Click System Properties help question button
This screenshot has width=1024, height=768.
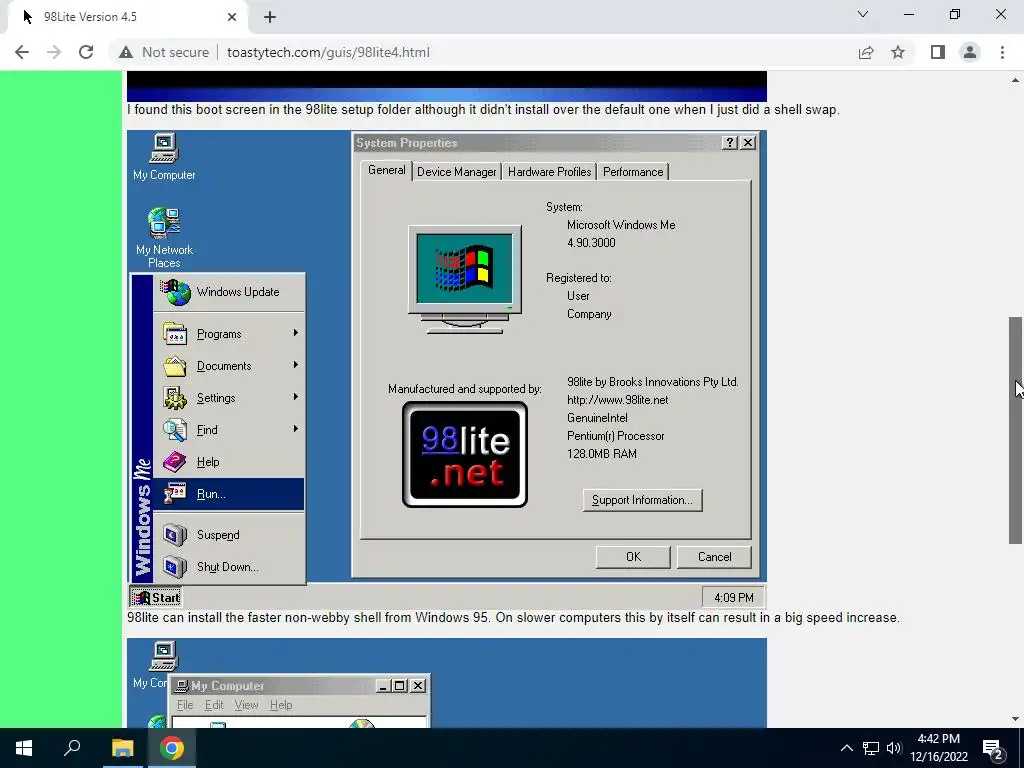(x=730, y=143)
